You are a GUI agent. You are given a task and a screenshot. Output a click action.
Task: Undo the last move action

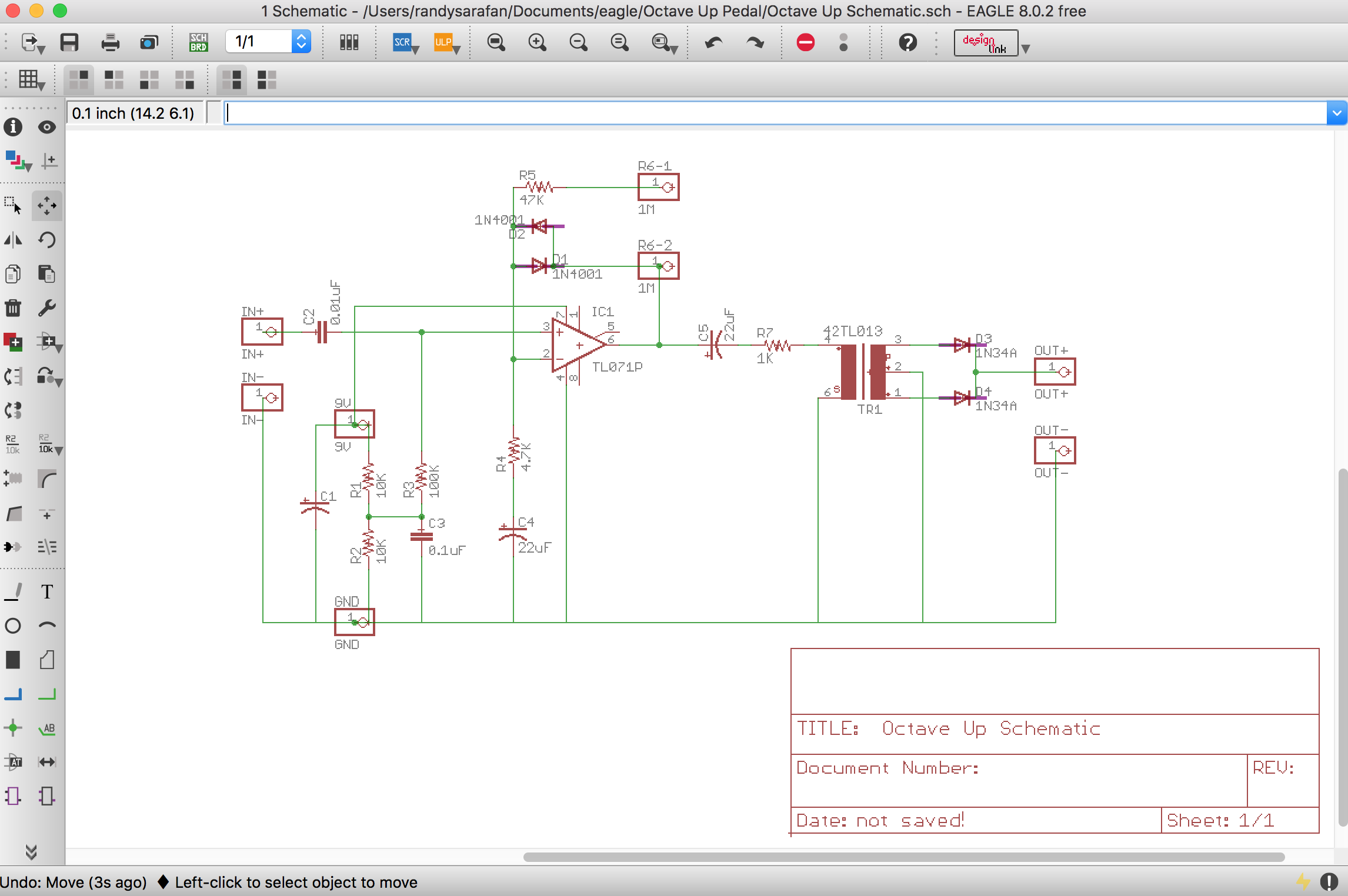coord(713,42)
